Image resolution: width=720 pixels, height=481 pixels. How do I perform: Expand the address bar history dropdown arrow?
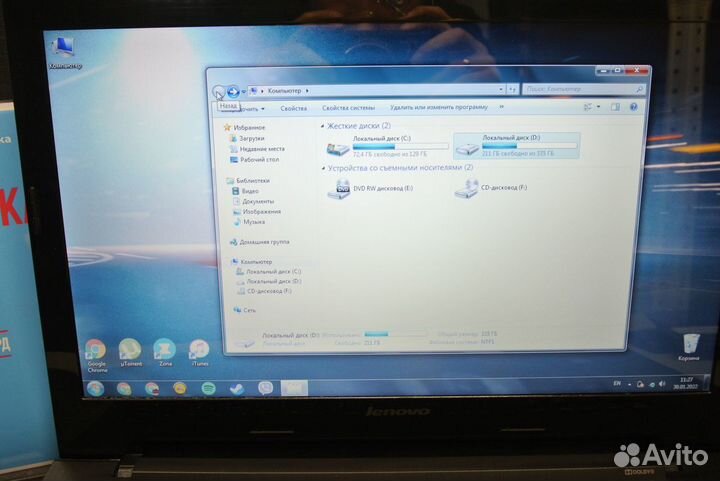tap(501, 89)
